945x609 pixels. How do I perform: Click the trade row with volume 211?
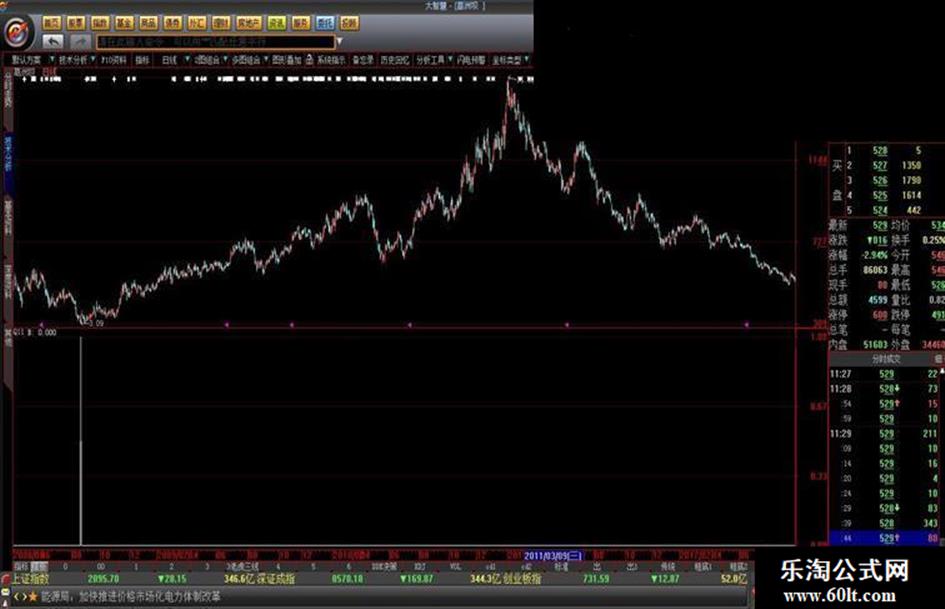[x=884, y=434]
